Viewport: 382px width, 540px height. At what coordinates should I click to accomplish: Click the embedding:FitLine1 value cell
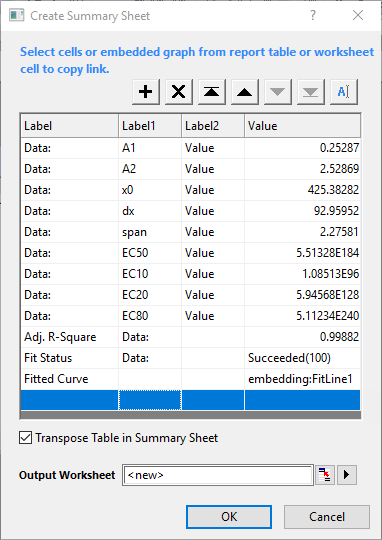click(302, 379)
